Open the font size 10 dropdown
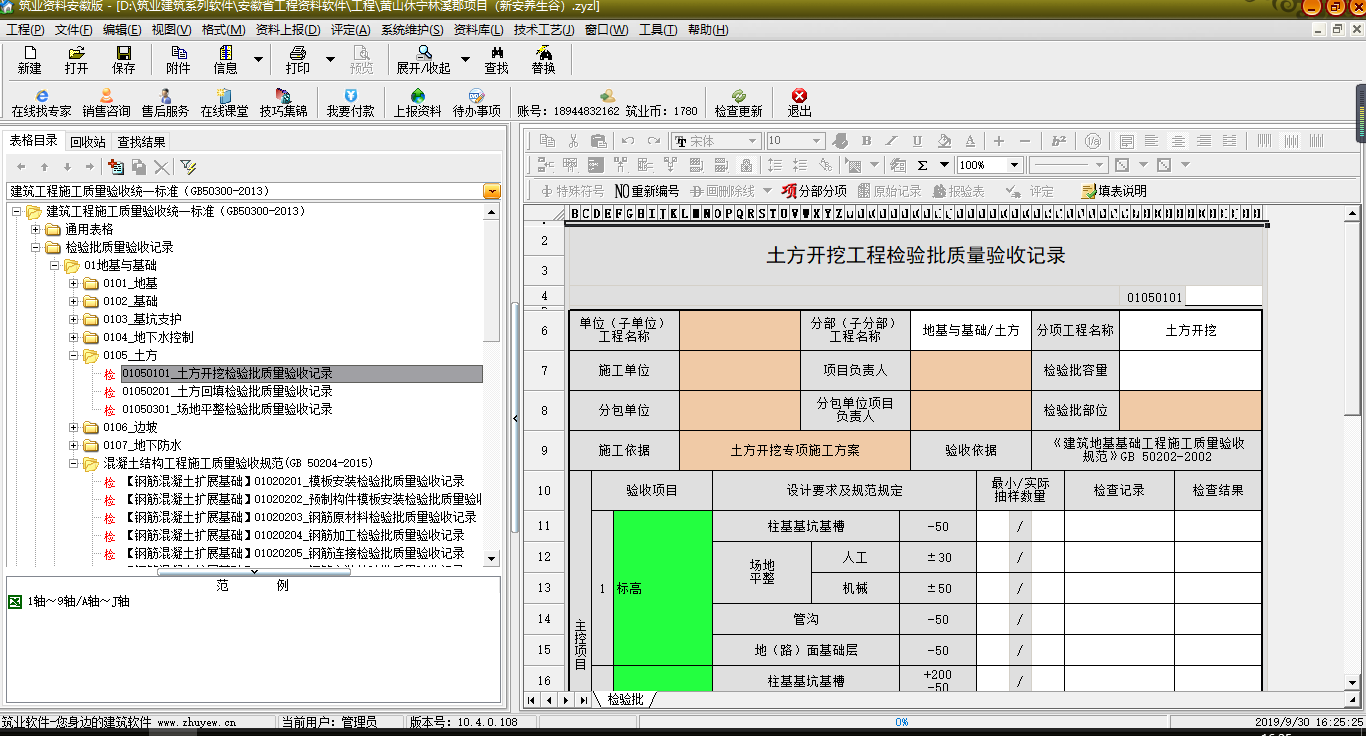Image resolution: width=1366 pixels, height=736 pixels. click(817, 141)
